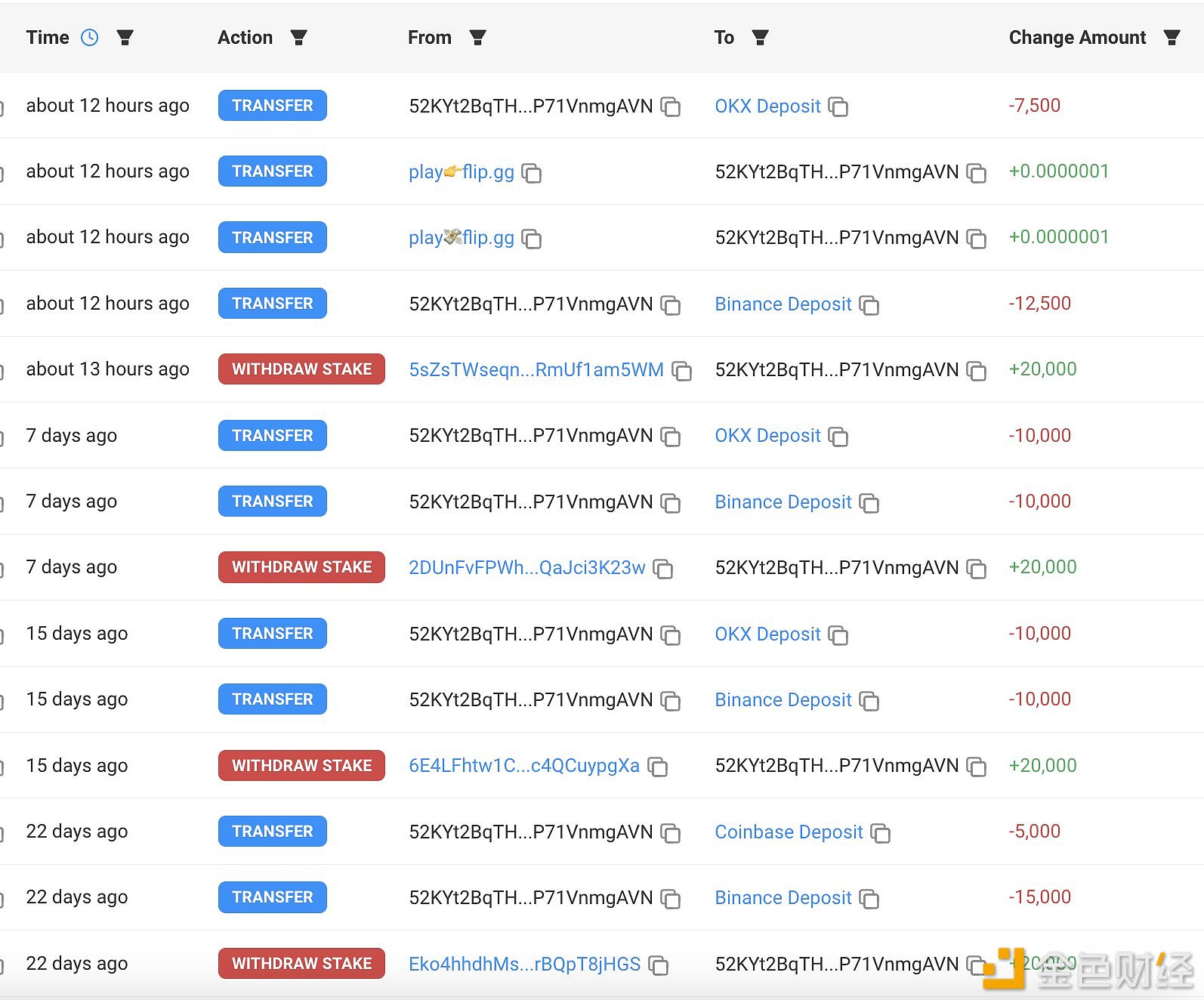This screenshot has height=1000, width=1204.
Task: Copy recipient address in 7 days ago withdraw row
Action: click(977, 569)
